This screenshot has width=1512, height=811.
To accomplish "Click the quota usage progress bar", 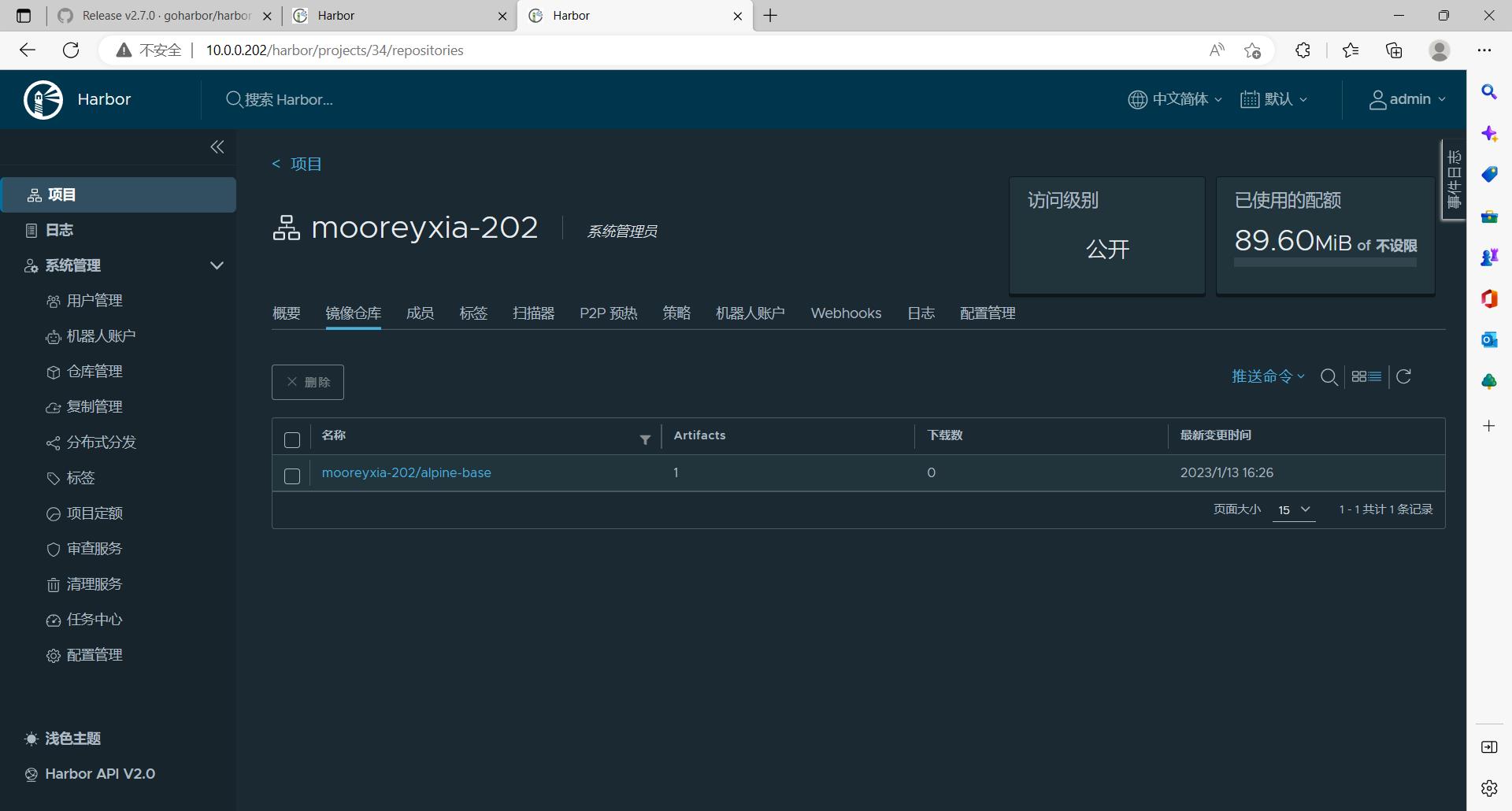I will coord(1325,262).
